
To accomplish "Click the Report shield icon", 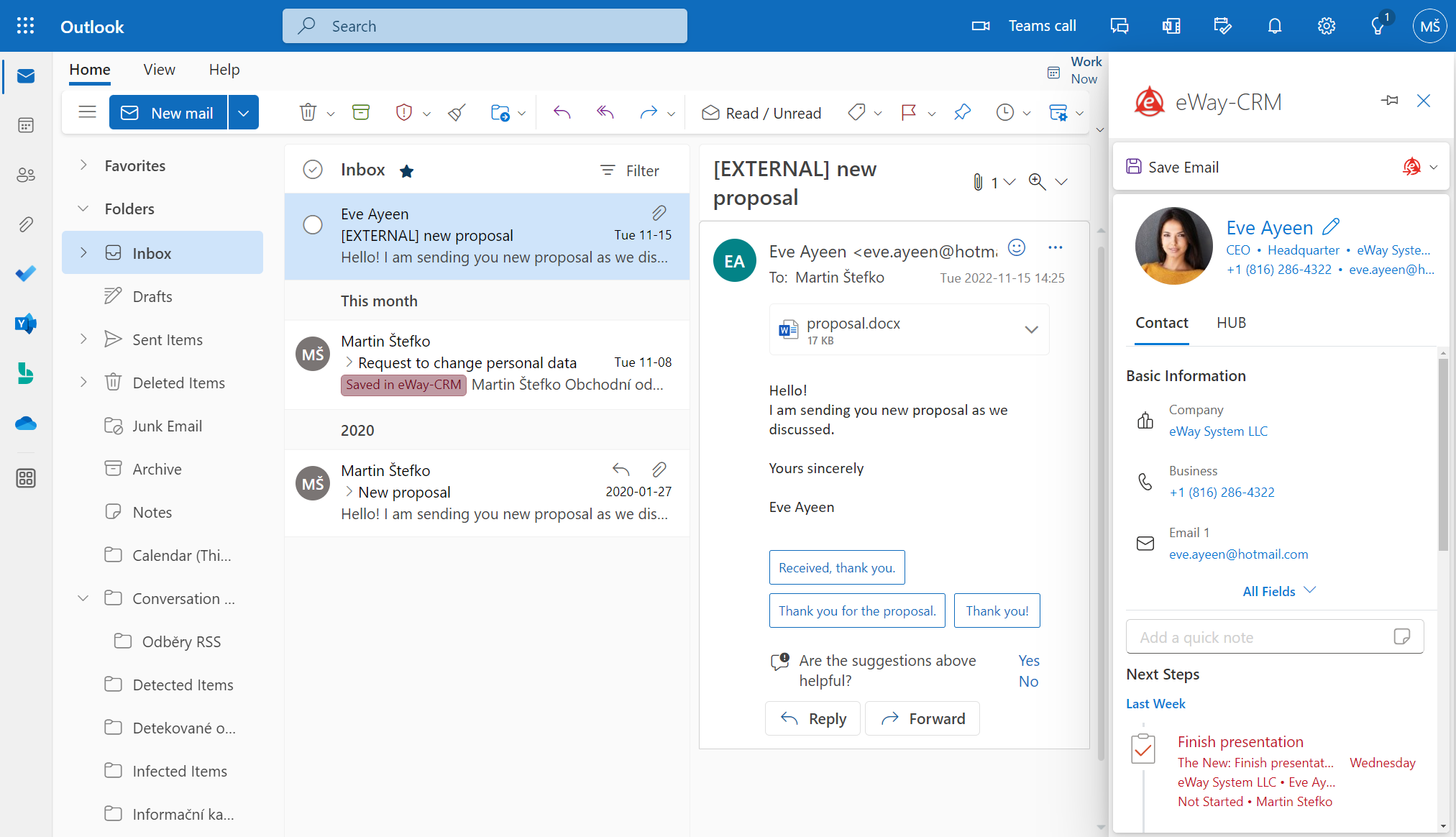I will click(404, 113).
